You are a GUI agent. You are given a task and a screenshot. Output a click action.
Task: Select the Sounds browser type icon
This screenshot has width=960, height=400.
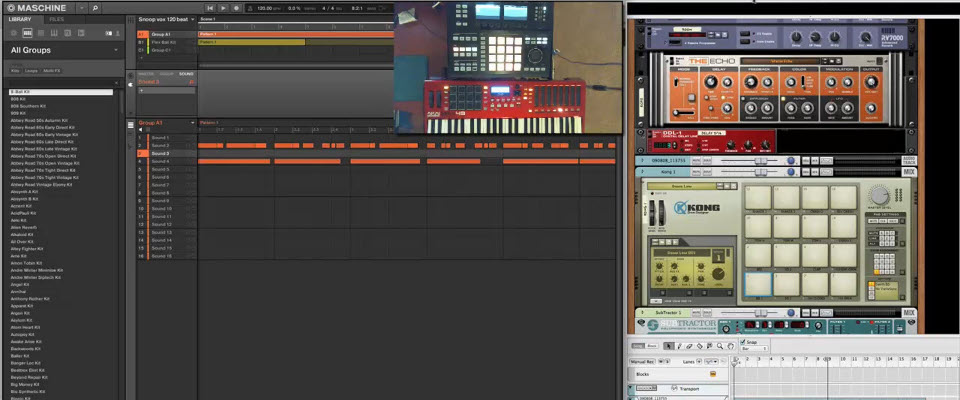pyautogui.click(x=41, y=33)
